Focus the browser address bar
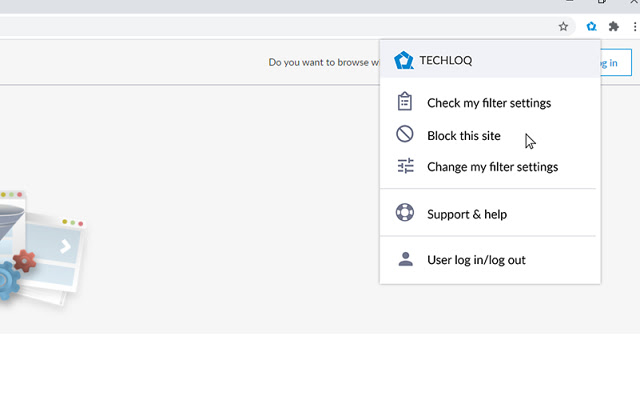640x400 pixels. [x=270, y=27]
